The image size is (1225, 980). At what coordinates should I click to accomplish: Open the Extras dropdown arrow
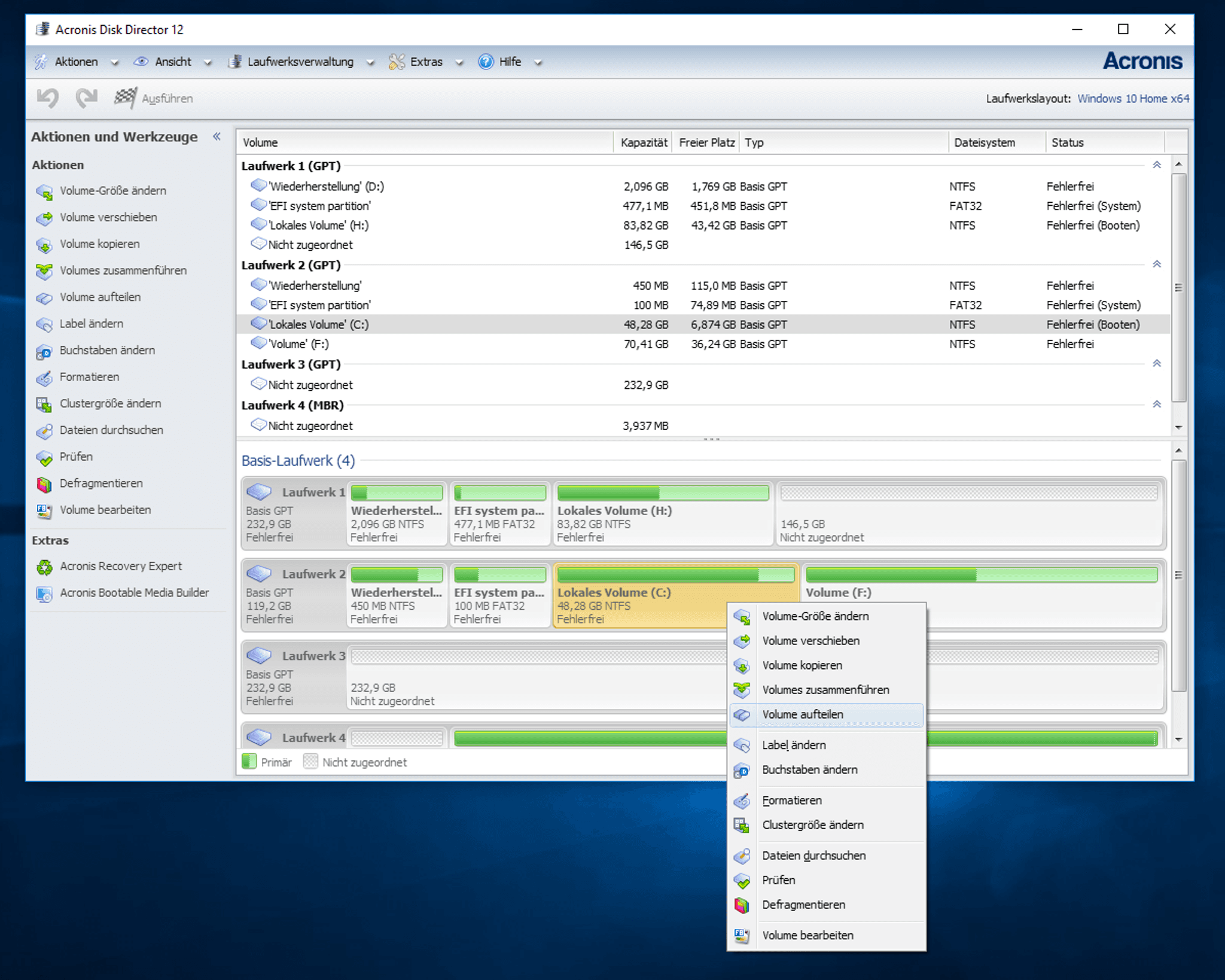(x=459, y=62)
